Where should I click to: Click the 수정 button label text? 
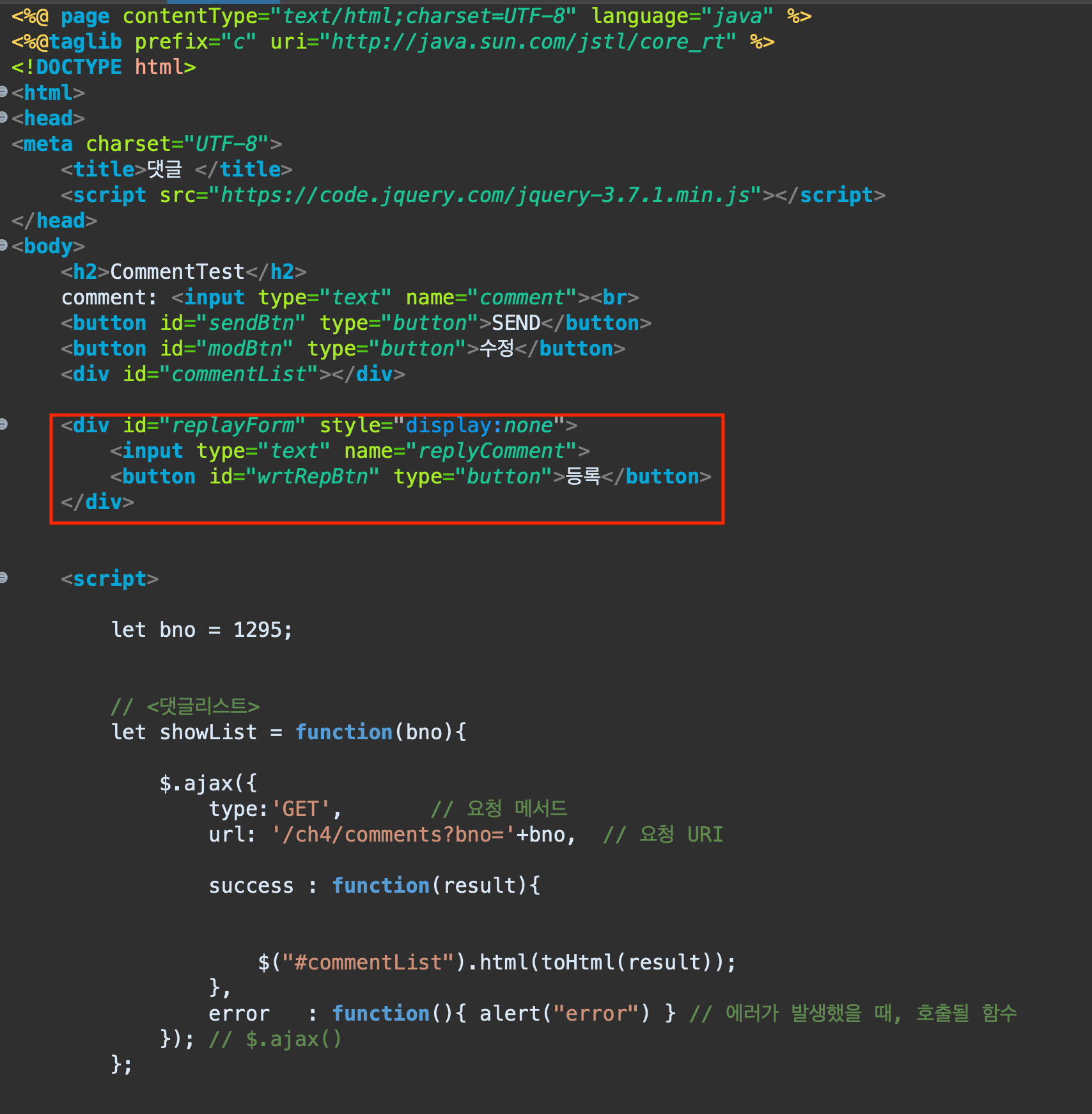pyautogui.click(x=497, y=349)
